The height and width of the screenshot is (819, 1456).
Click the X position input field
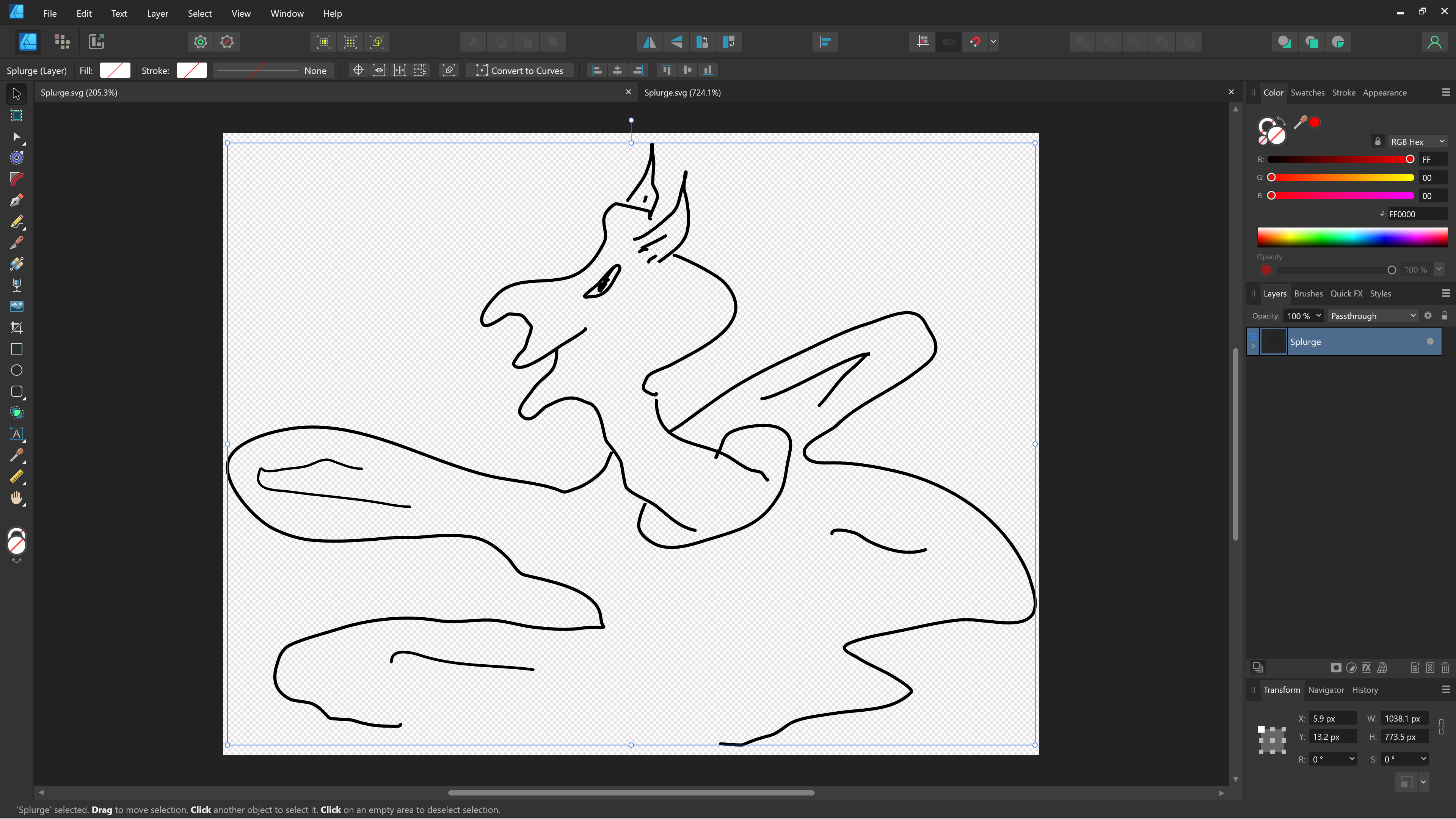1333,719
